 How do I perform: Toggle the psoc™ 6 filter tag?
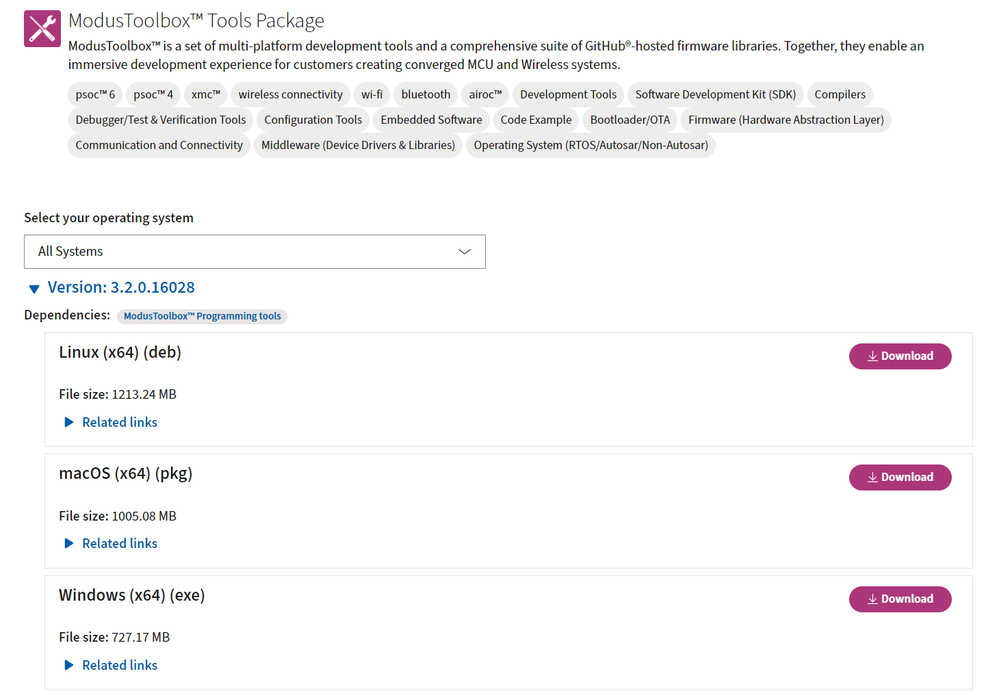coord(94,94)
